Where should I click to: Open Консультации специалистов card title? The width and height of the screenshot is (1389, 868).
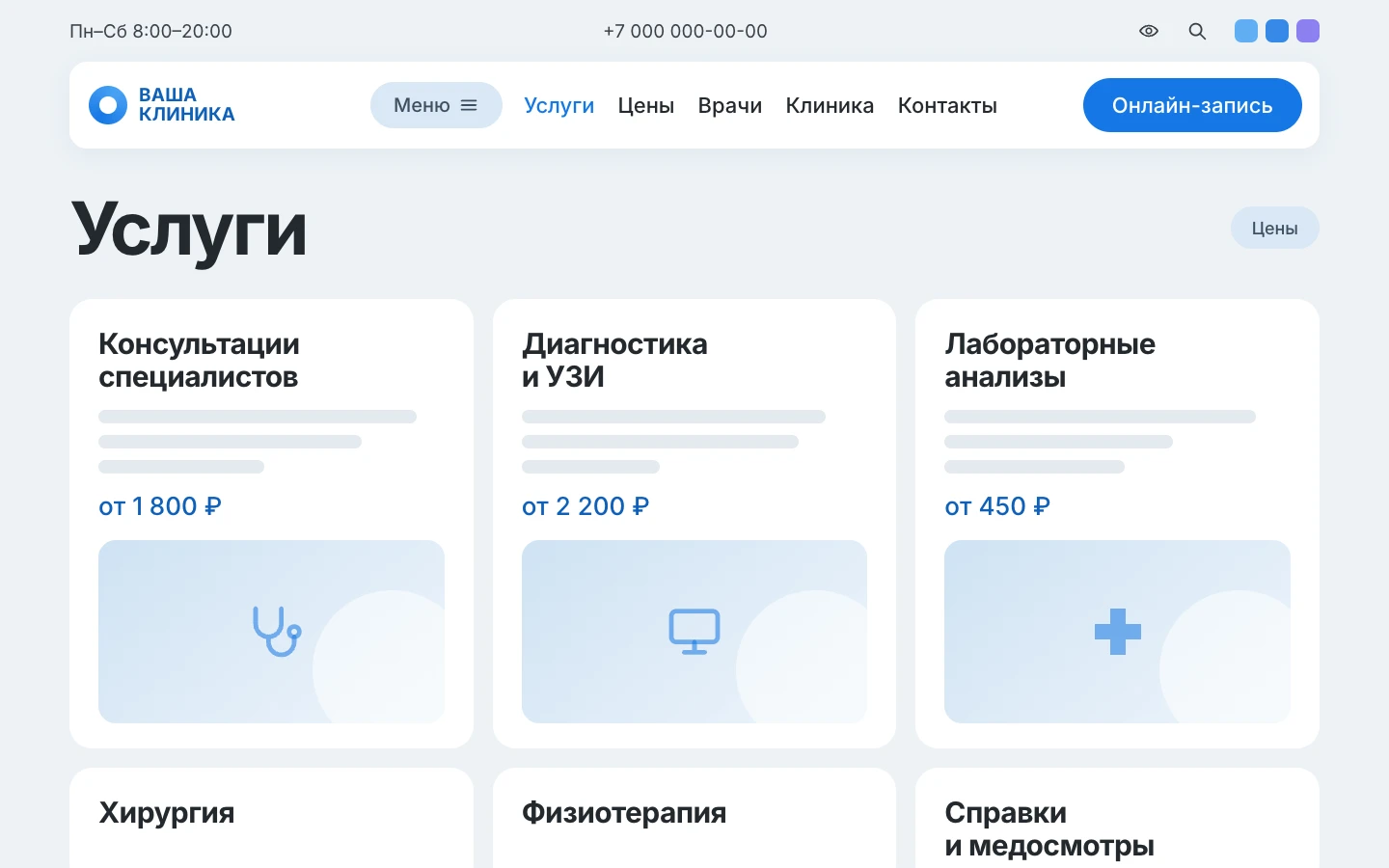pos(200,361)
